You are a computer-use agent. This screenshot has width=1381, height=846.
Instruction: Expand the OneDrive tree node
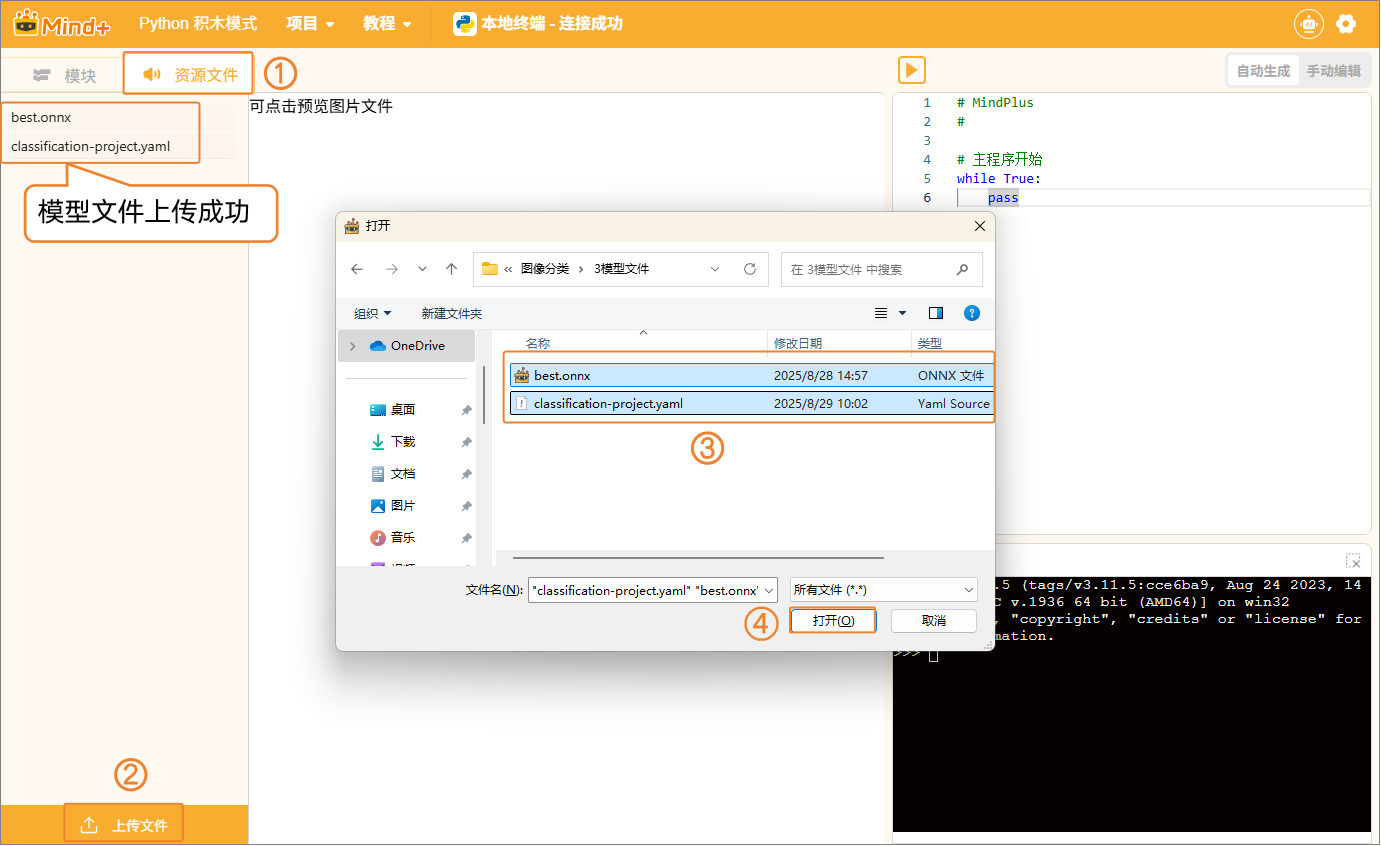pos(353,346)
